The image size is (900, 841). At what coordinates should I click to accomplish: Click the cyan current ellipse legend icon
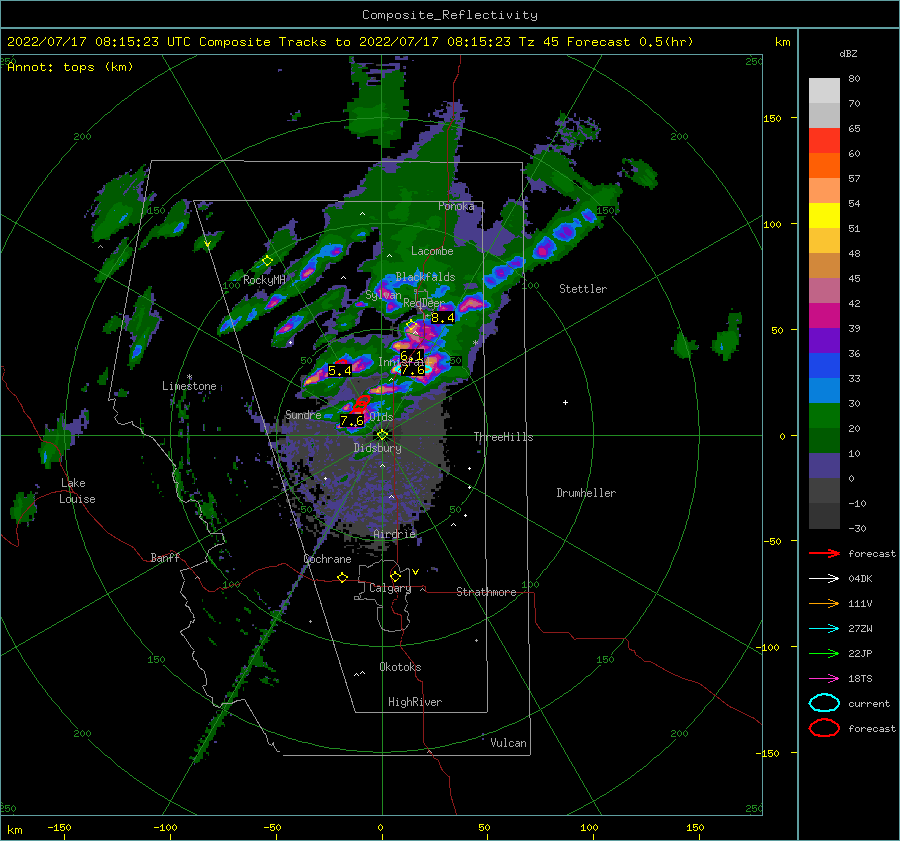click(x=824, y=703)
